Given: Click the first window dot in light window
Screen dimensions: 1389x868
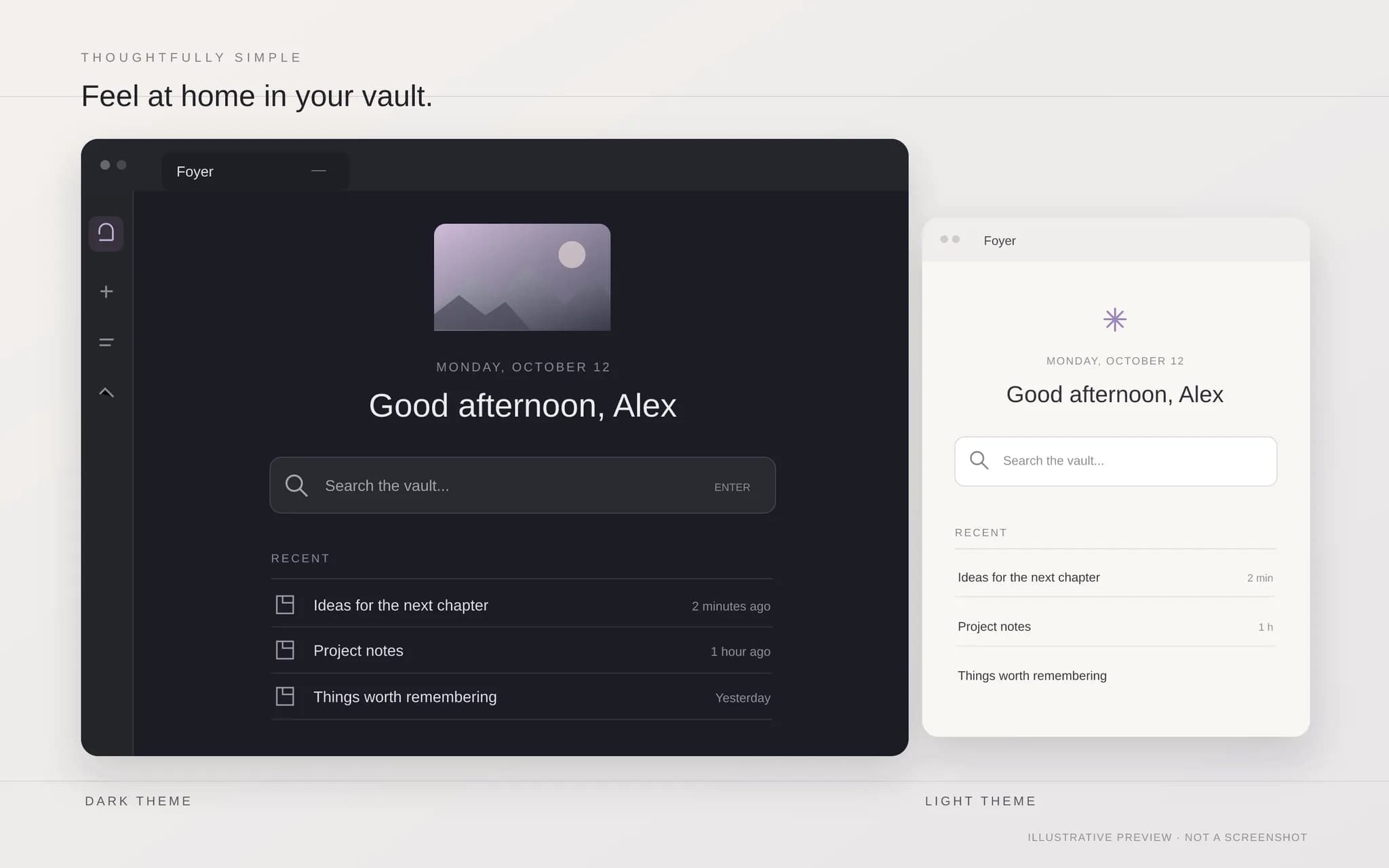Looking at the screenshot, I should (x=944, y=239).
